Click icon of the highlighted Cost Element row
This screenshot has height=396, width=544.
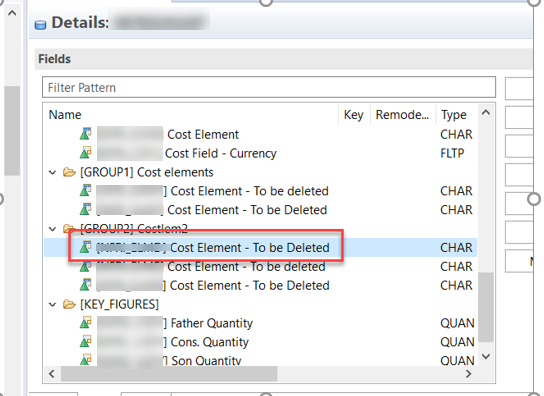[85, 247]
